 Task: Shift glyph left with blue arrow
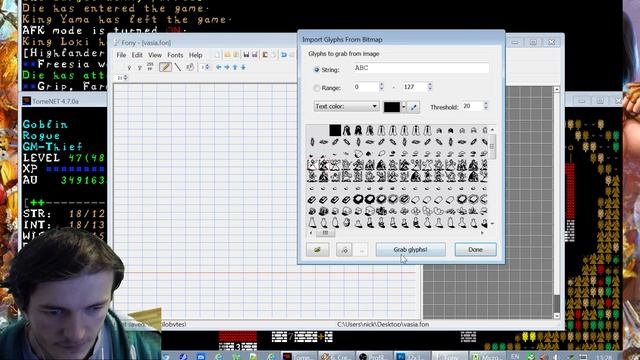[x=219, y=67]
